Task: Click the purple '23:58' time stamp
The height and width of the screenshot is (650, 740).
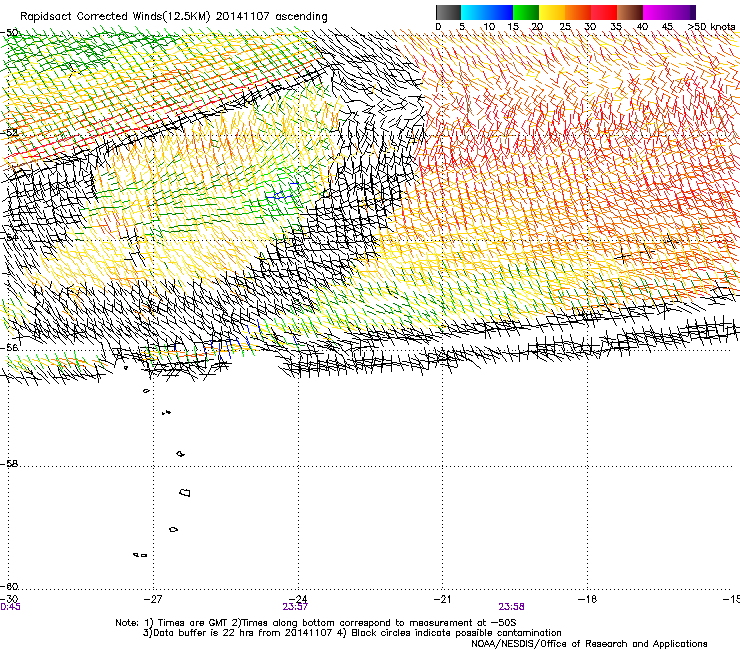Action: pyautogui.click(x=512, y=607)
